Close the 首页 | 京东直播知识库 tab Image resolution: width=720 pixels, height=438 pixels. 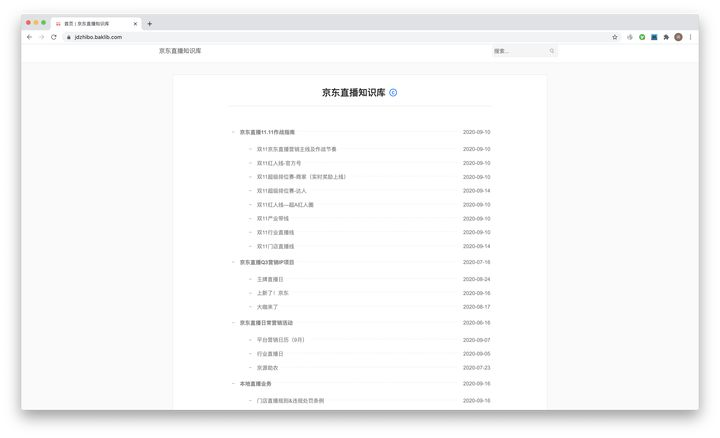click(x=135, y=24)
